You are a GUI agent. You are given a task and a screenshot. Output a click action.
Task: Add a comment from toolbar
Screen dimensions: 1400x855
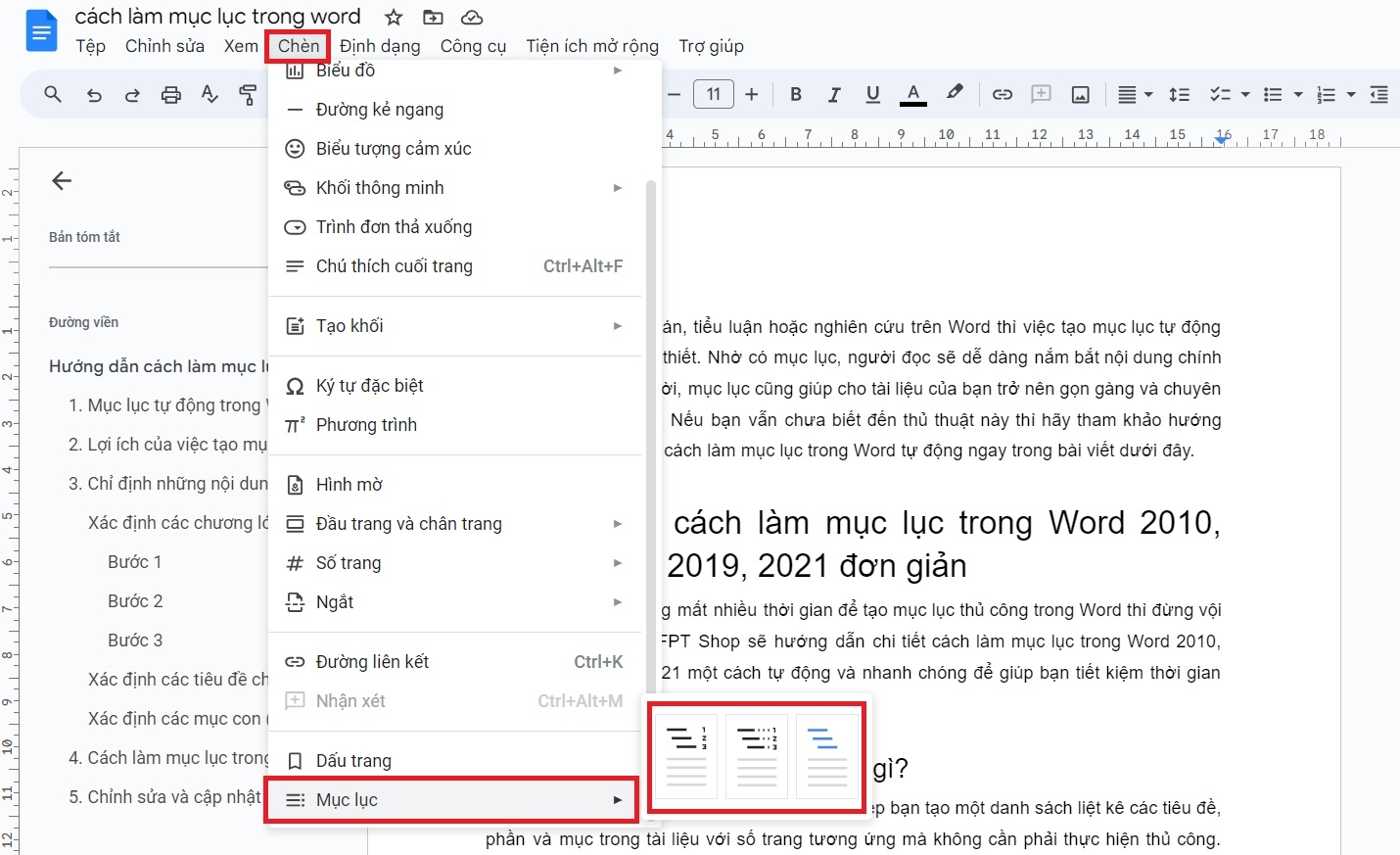click(1042, 94)
